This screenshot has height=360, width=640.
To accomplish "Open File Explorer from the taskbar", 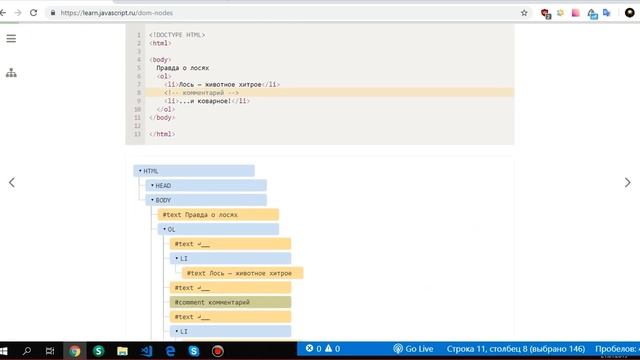I will click(122, 351).
